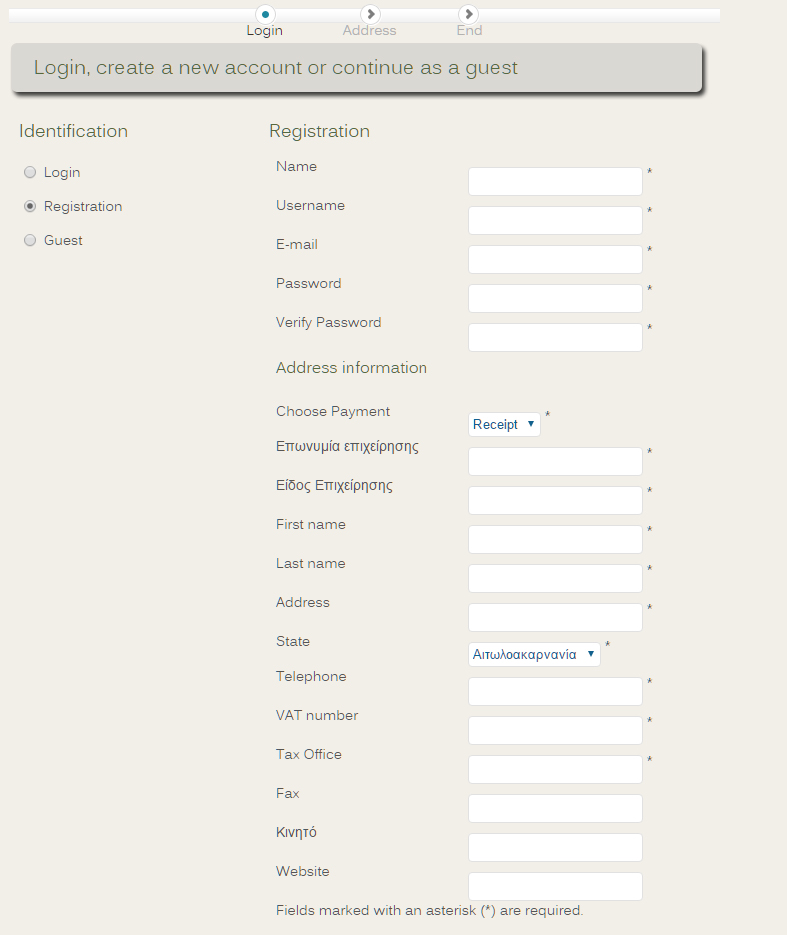This screenshot has height=935, width=787.
Task: Click the End step arrow icon
Action: click(469, 14)
